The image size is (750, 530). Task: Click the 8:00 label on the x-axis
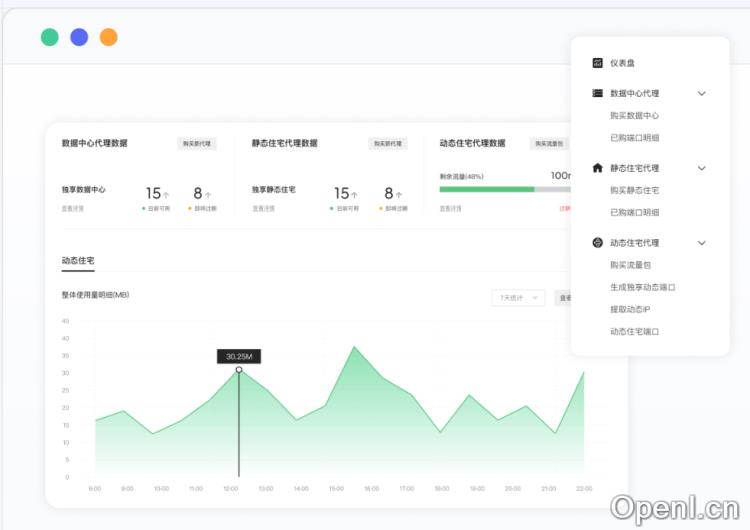(x=95, y=488)
